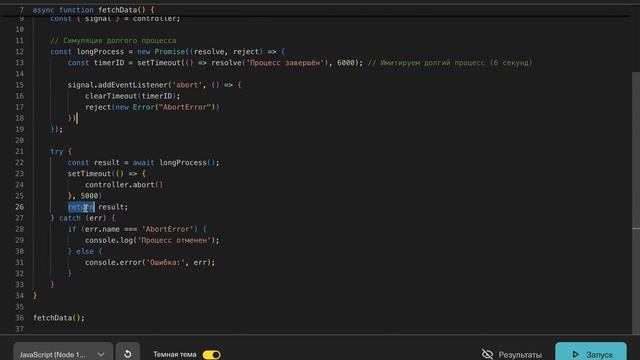The height and width of the screenshot is (360, 640).
Task: Click 'reject(new Error("AbortError"))' line
Action: click(152, 107)
